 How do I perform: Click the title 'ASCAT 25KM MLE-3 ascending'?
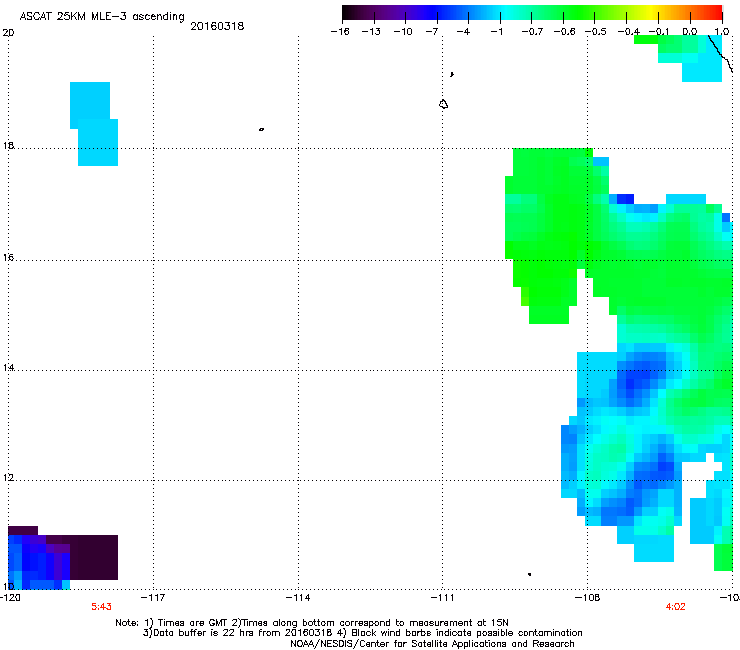102,16
